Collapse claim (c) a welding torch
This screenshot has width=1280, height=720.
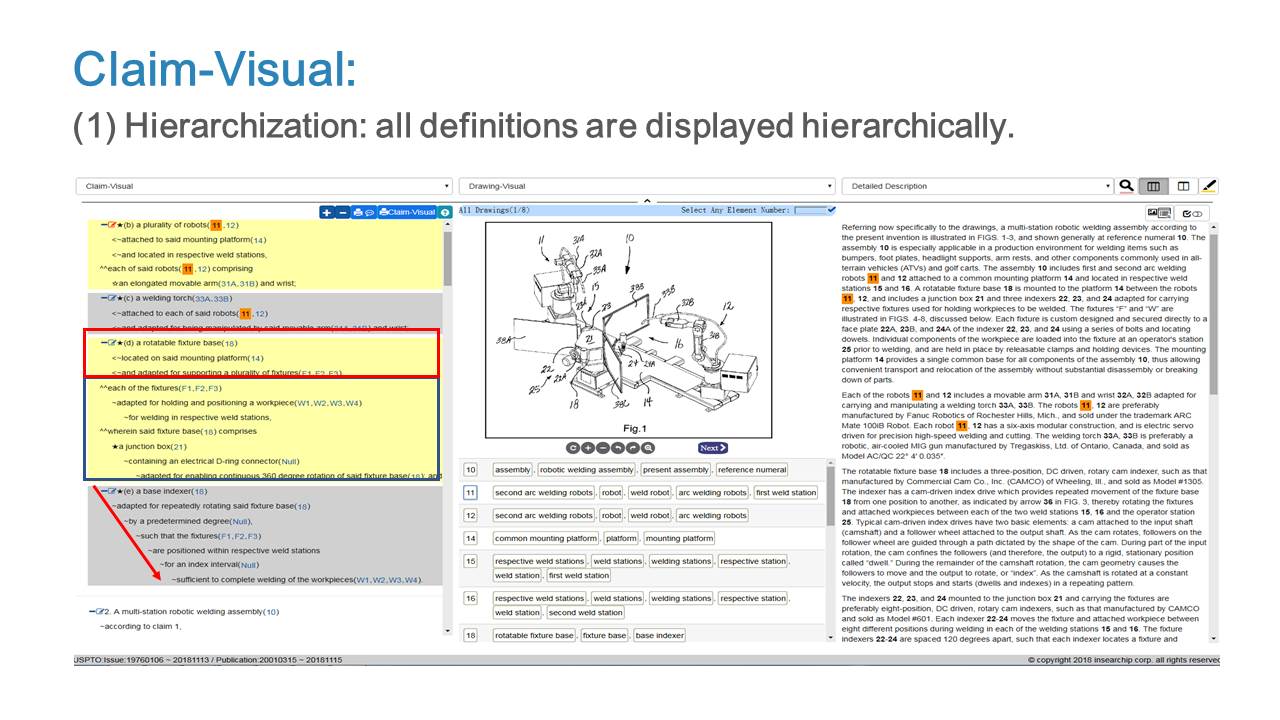click(104, 298)
